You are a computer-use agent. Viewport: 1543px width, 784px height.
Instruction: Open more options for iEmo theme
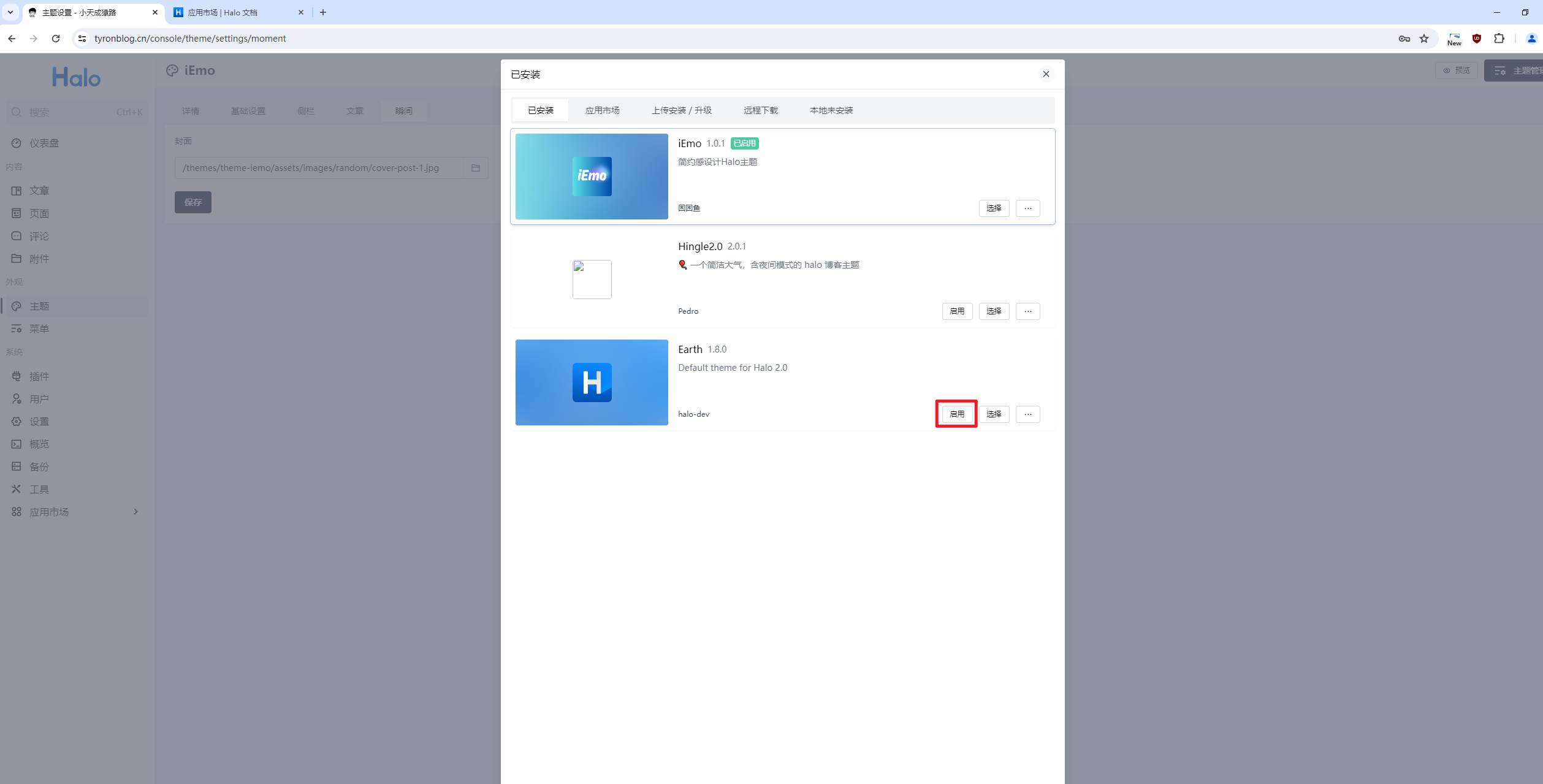coord(1027,208)
